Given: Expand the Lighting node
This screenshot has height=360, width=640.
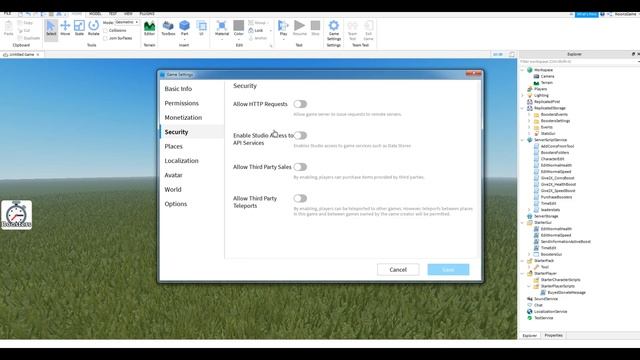Looking at the screenshot, I should [522, 96].
